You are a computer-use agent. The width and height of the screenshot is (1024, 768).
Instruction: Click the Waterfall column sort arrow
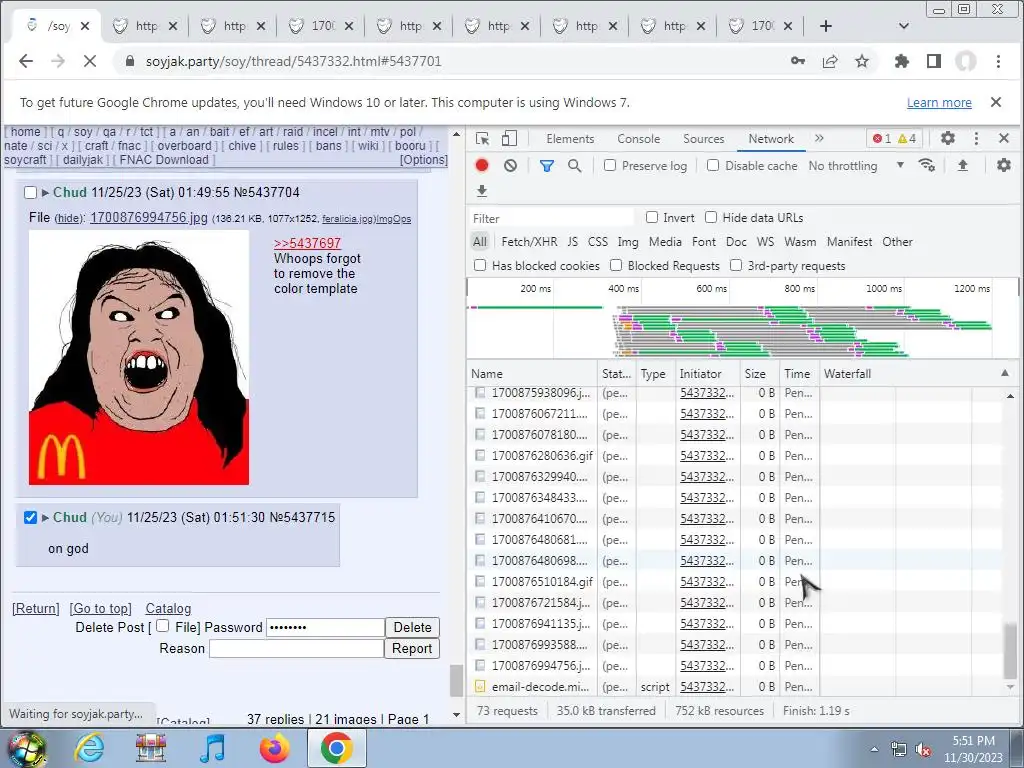[x=1004, y=373]
